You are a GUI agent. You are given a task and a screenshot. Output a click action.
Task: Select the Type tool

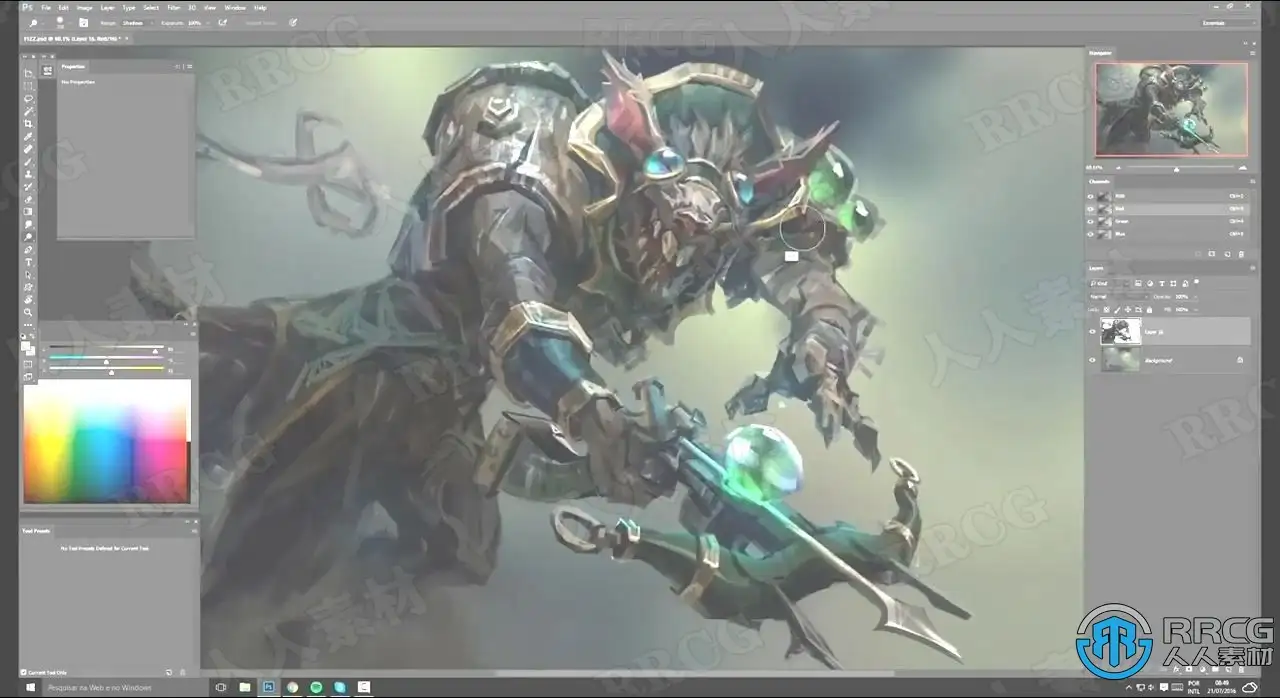[x=28, y=262]
